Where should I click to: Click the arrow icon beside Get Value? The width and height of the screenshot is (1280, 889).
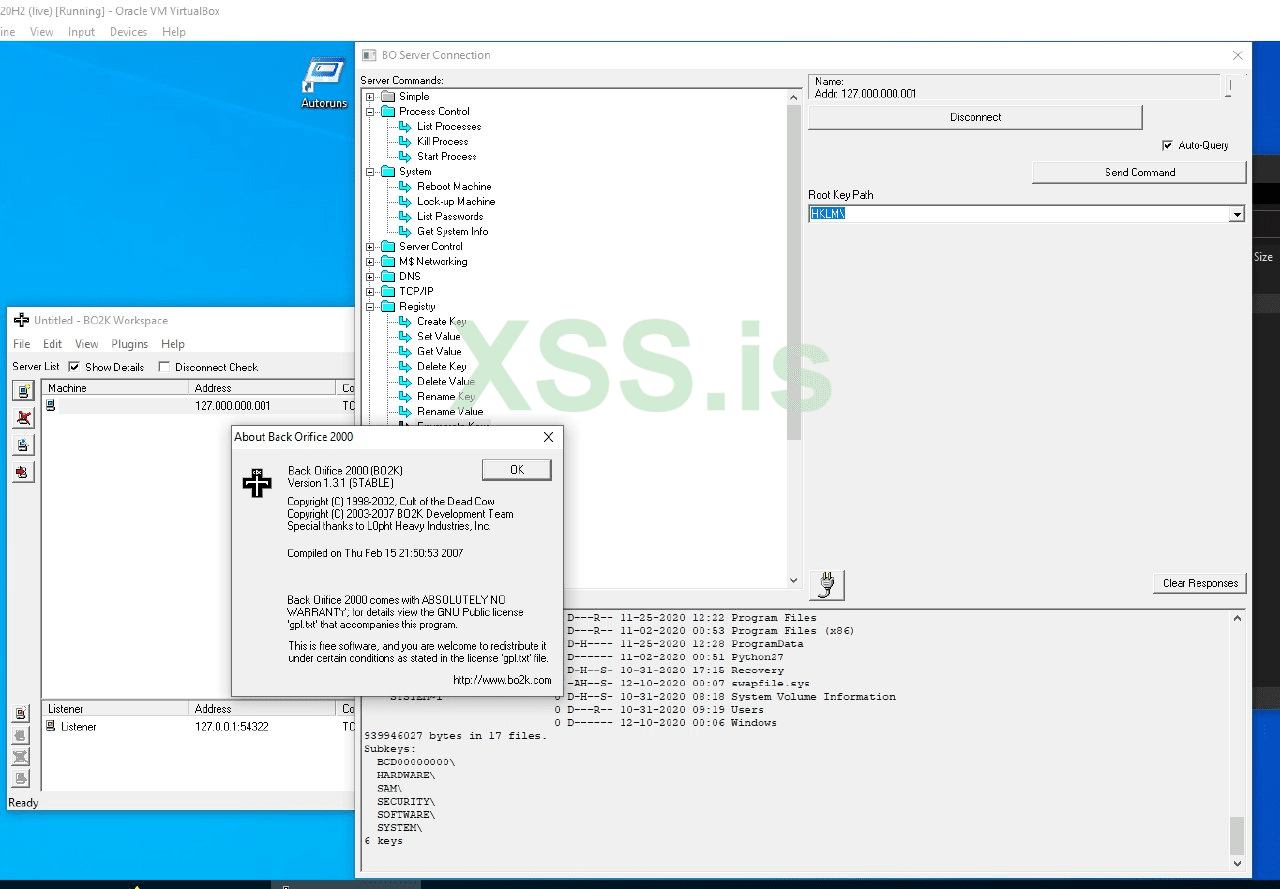tap(405, 352)
